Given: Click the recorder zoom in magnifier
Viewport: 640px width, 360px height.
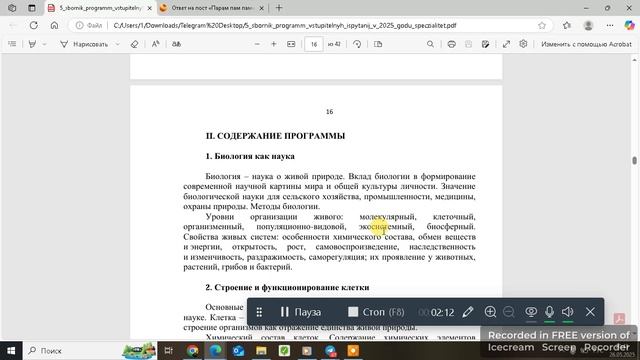Looking at the screenshot, I should click(x=490, y=312).
